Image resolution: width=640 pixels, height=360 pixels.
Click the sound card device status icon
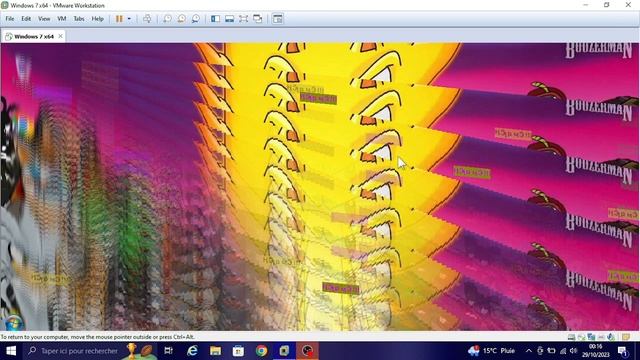pos(611,337)
